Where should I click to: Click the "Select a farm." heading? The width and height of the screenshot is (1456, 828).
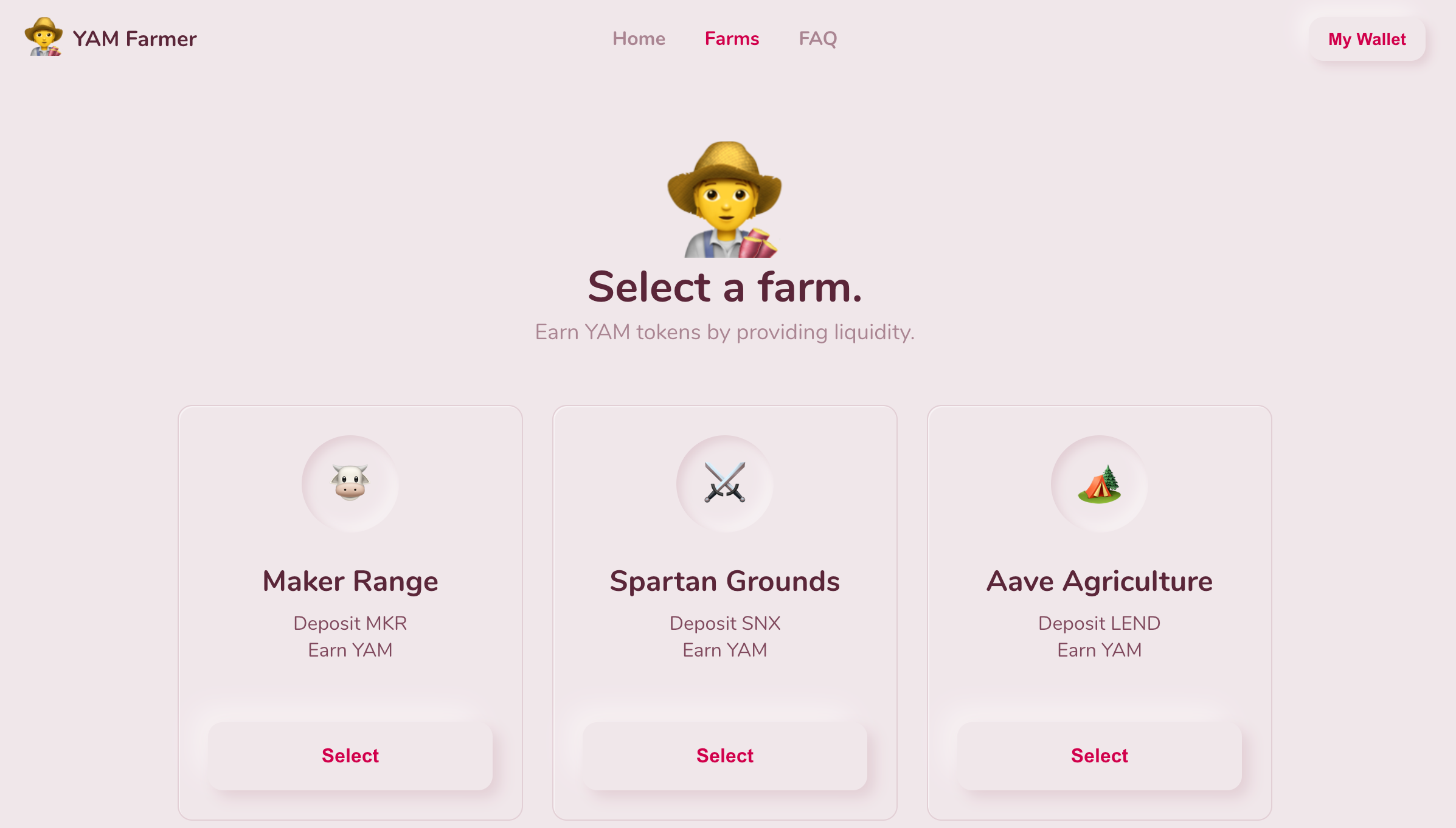coord(724,287)
